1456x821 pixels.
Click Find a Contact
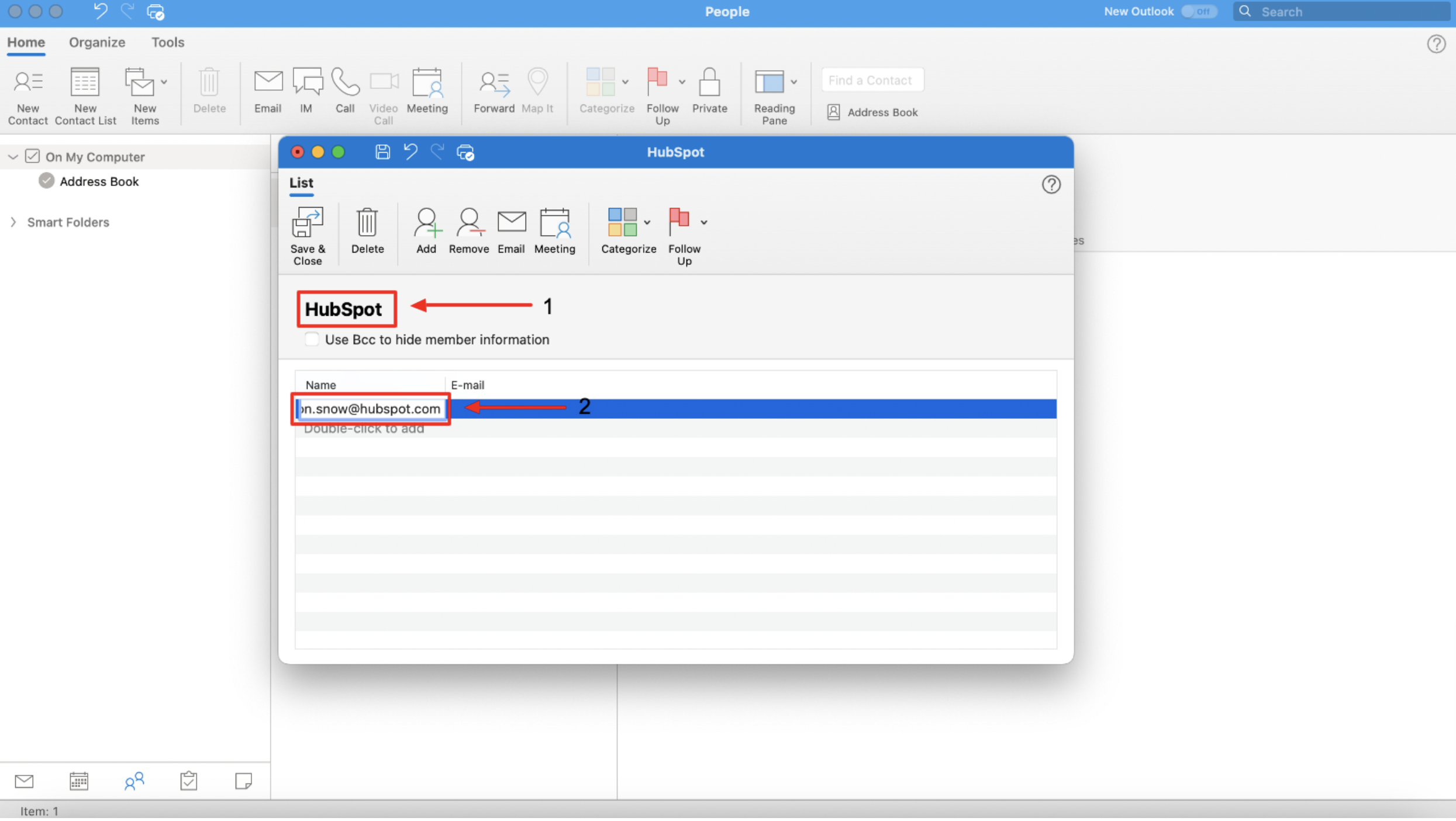pos(872,80)
